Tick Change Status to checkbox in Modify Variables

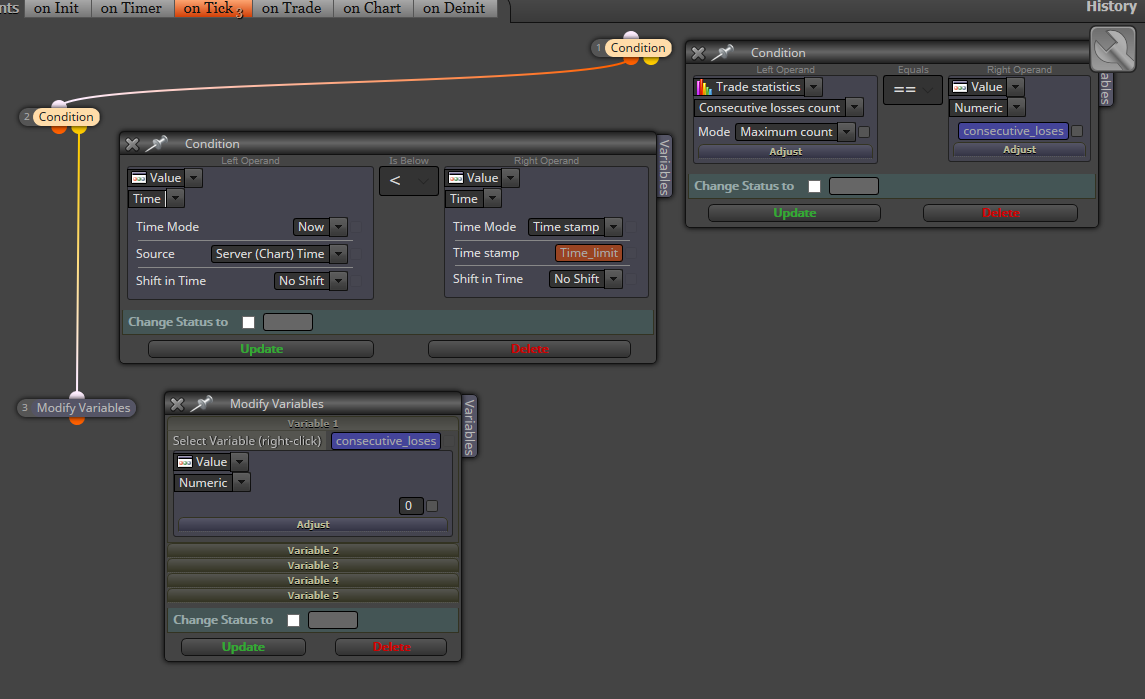(294, 620)
